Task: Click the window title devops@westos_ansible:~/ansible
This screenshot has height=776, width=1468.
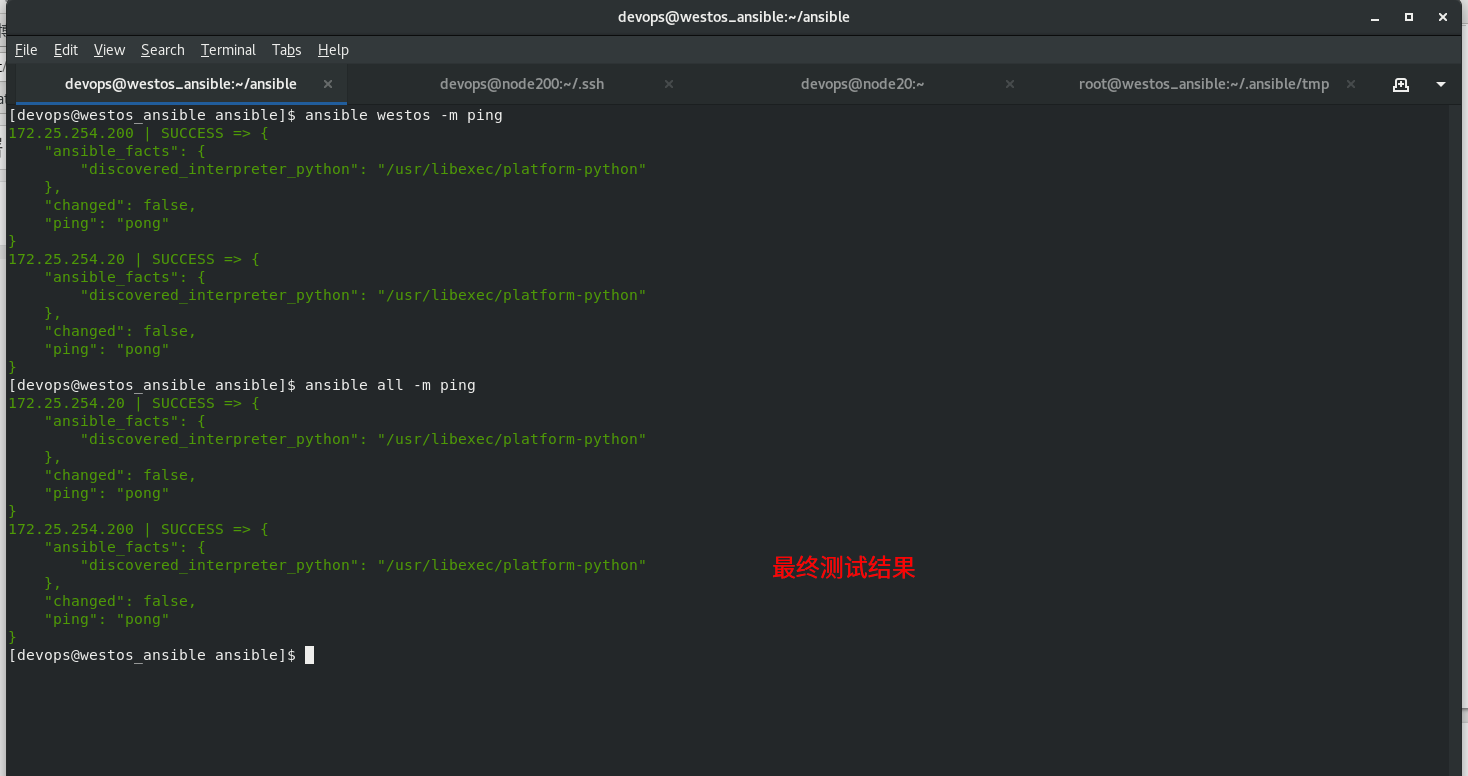Action: tap(734, 17)
